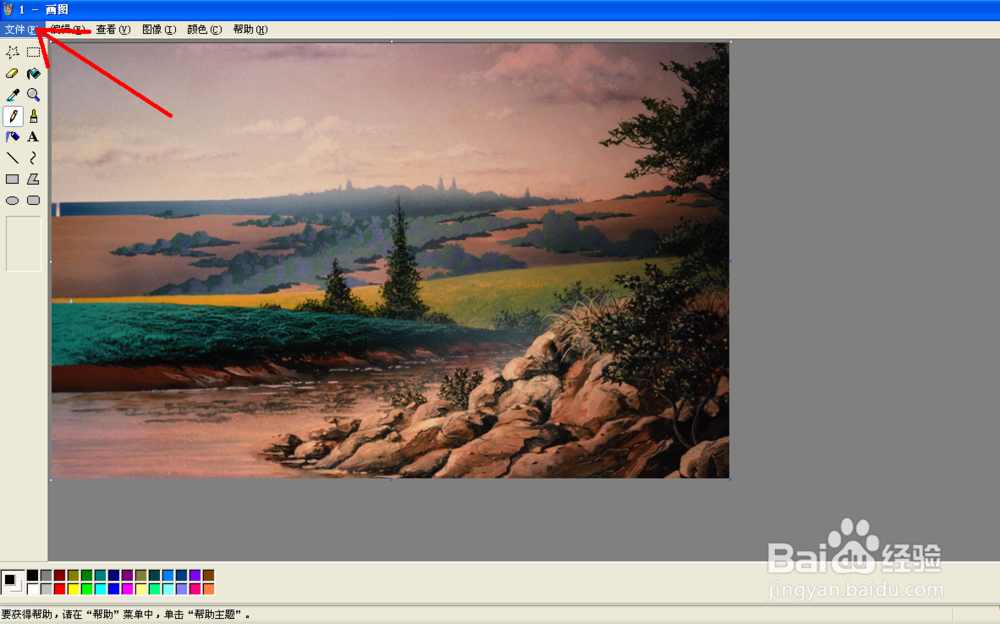Image resolution: width=1000 pixels, height=624 pixels.
Task: Pick the straight Line tool
Action: [x=12, y=158]
